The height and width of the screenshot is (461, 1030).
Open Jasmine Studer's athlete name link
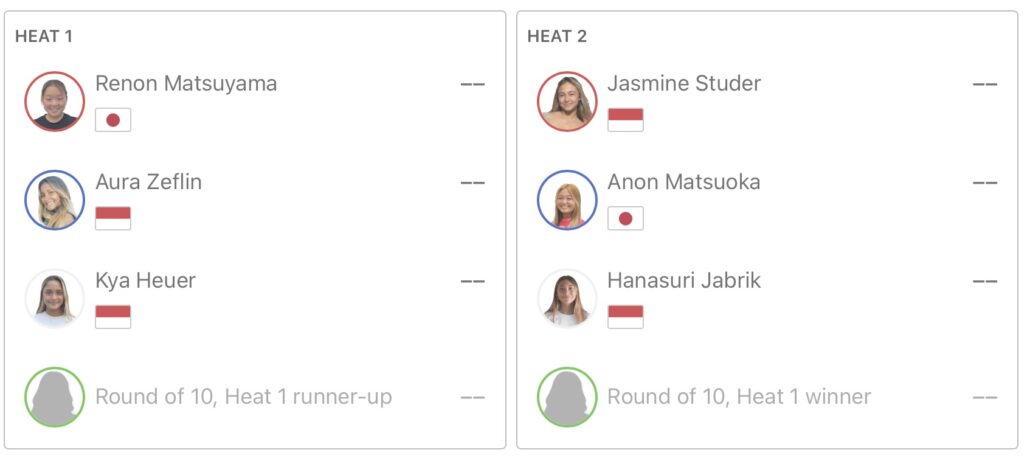(684, 84)
